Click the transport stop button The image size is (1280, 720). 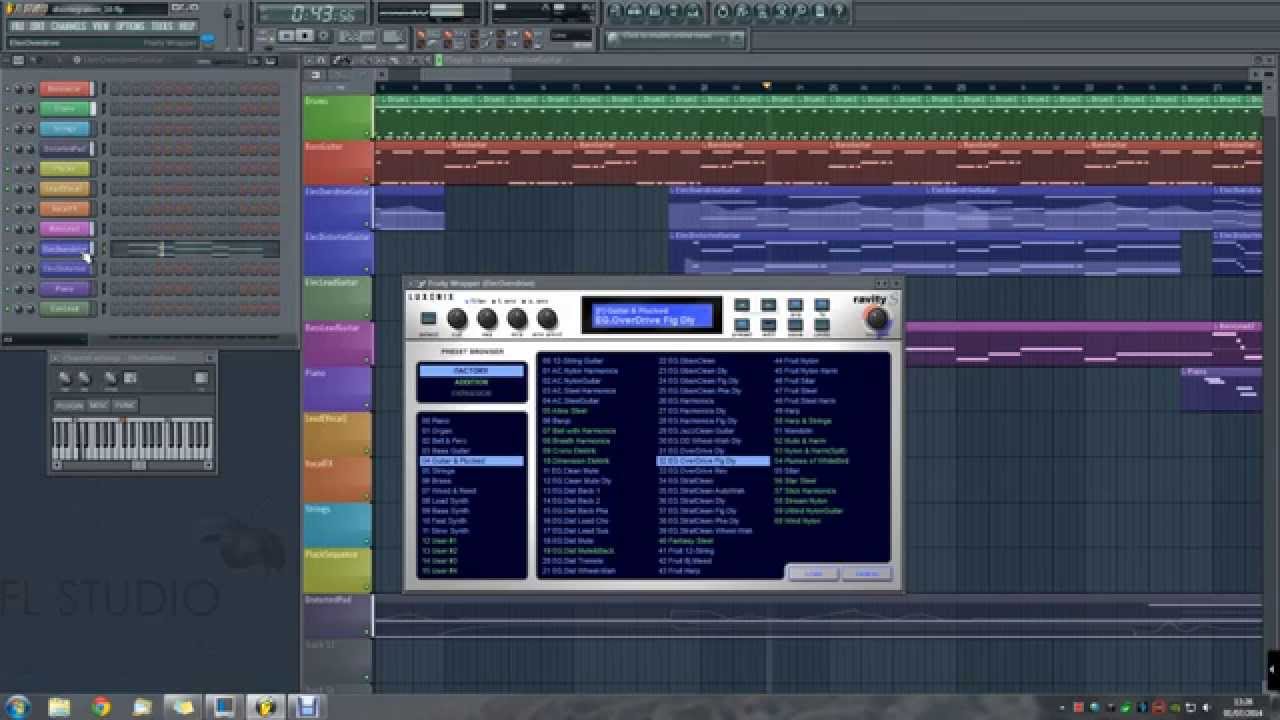click(x=306, y=36)
